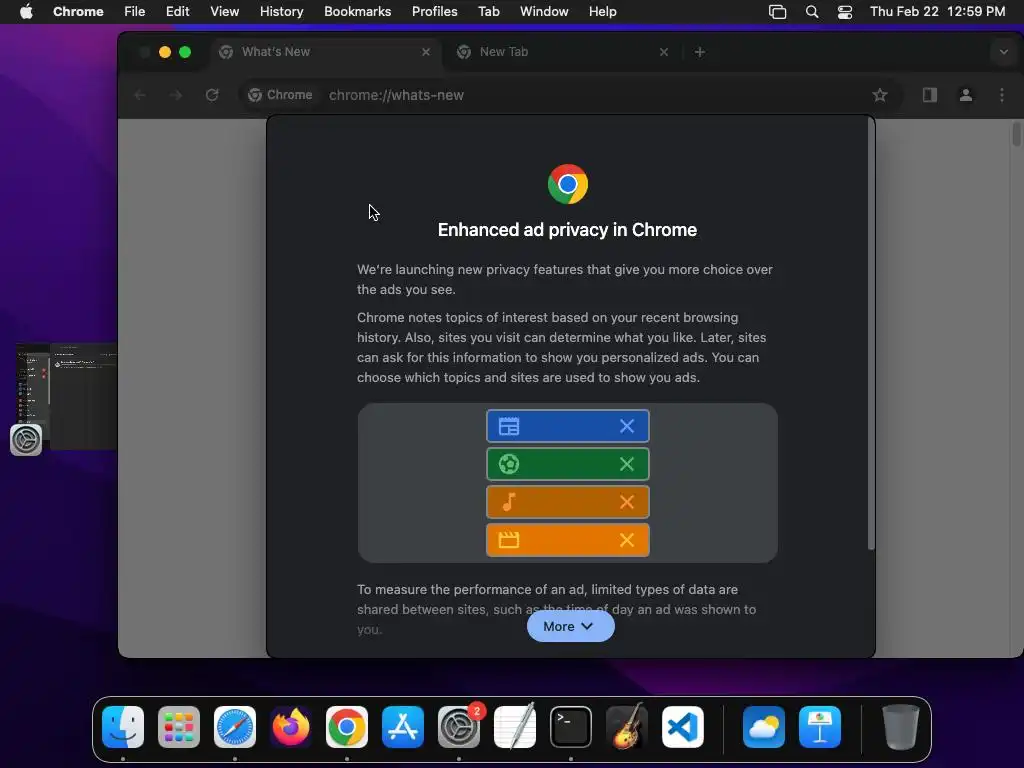
Task: Toggle the side panel icon
Action: (930, 95)
